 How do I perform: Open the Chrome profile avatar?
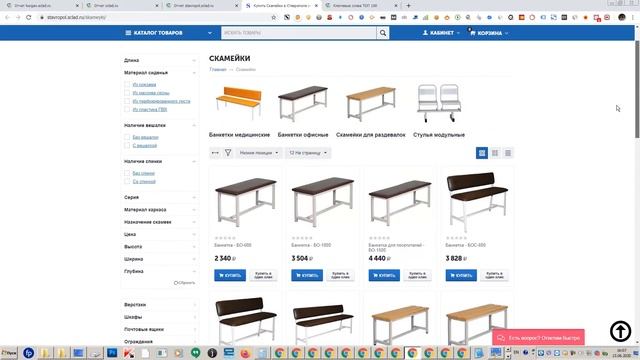coord(622,17)
